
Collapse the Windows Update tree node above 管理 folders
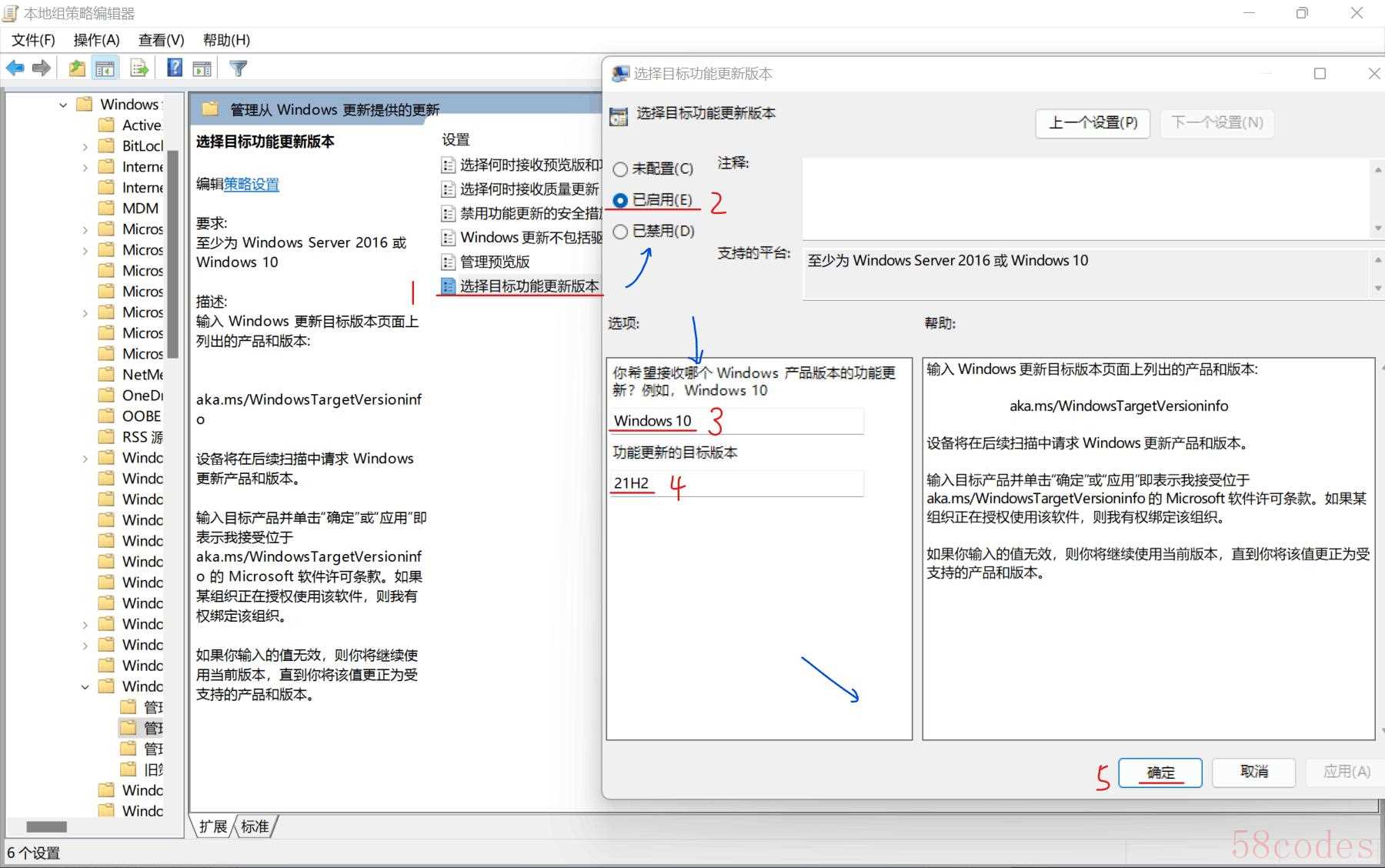(x=85, y=686)
